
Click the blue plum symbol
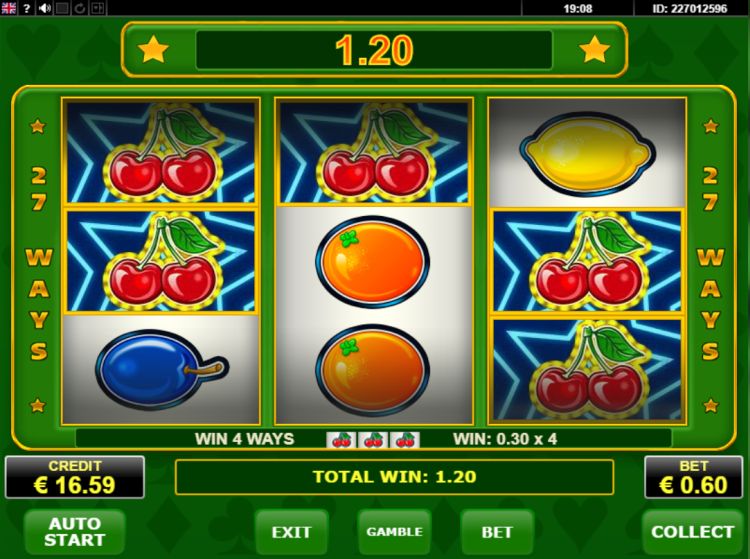tap(161, 369)
